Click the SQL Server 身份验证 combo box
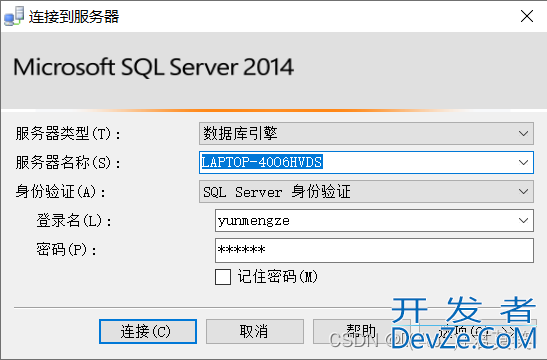Screen dimensions: 547x360 (x=366, y=192)
